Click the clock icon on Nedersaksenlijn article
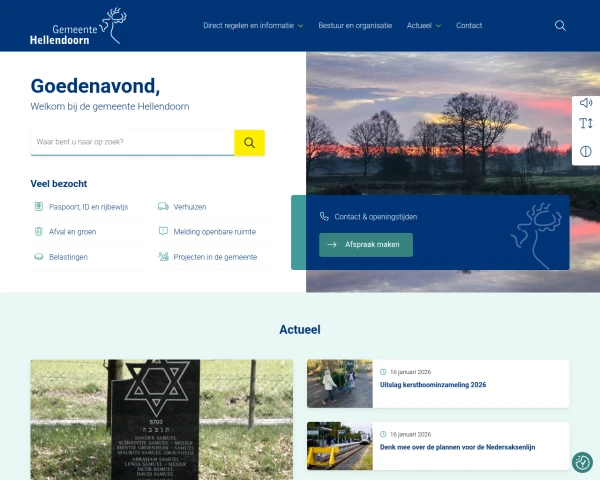This screenshot has height=480, width=600. (x=383, y=434)
